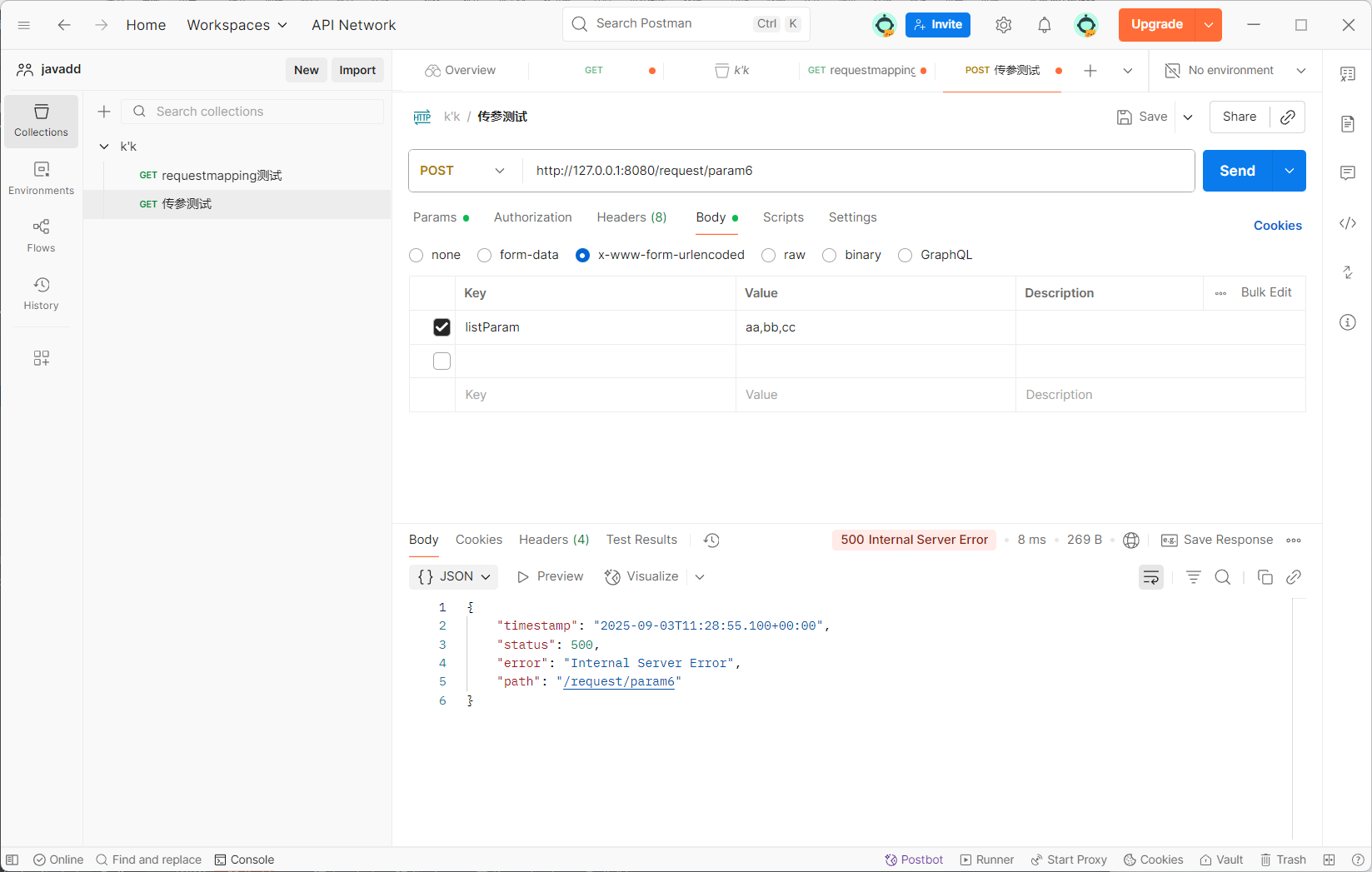Copy the request link icon next to Share
The height and width of the screenshot is (872, 1372).
click(x=1288, y=117)
